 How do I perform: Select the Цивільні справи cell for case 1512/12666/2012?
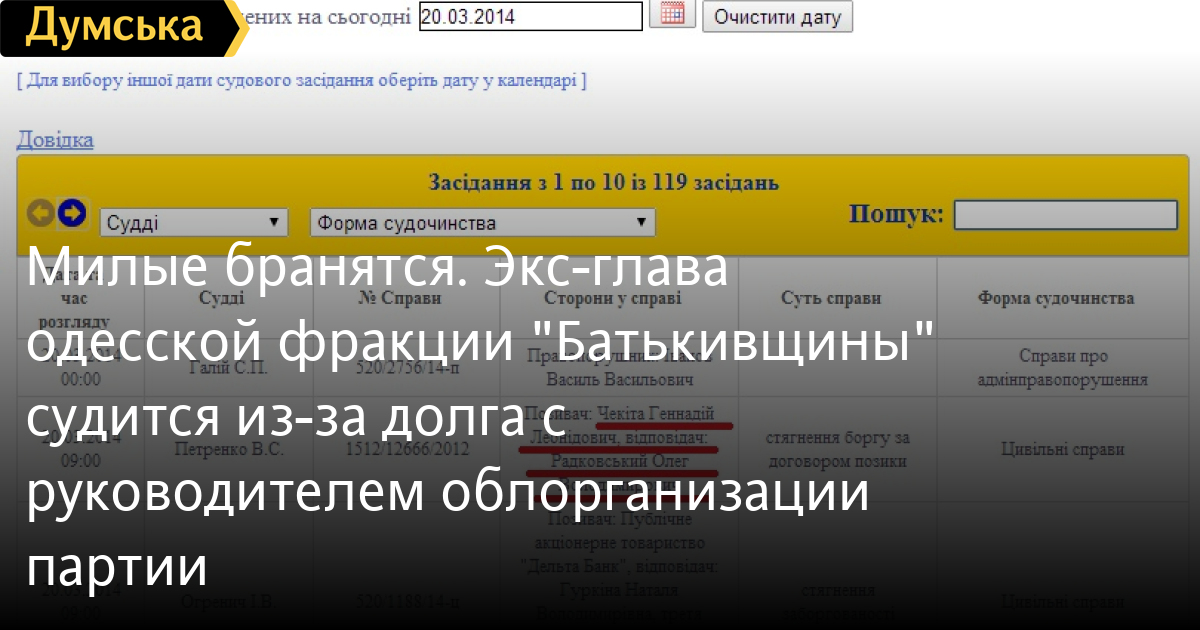[x=1062, y=450]
